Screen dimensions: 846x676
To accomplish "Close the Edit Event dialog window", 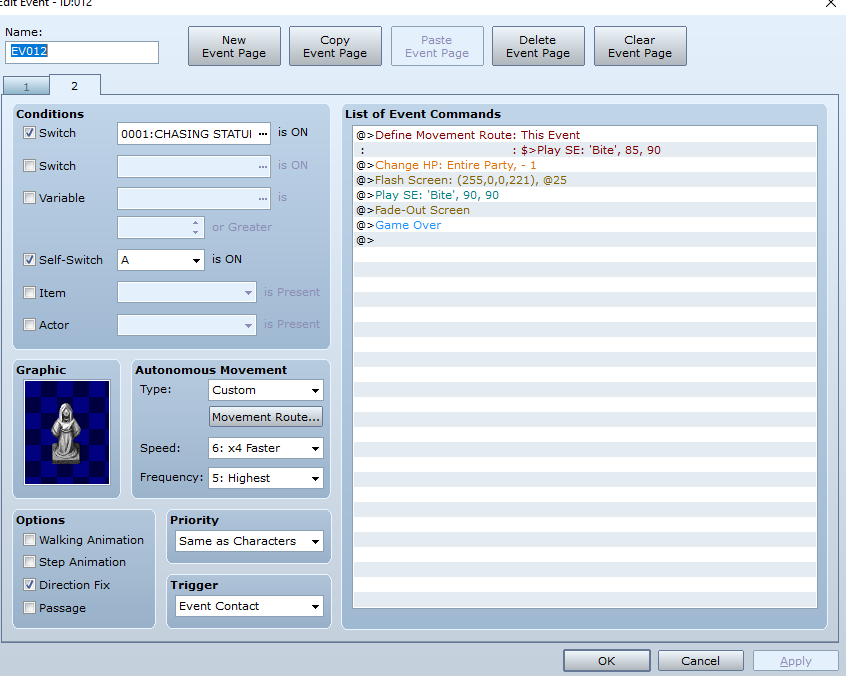I will click(831, 4).
